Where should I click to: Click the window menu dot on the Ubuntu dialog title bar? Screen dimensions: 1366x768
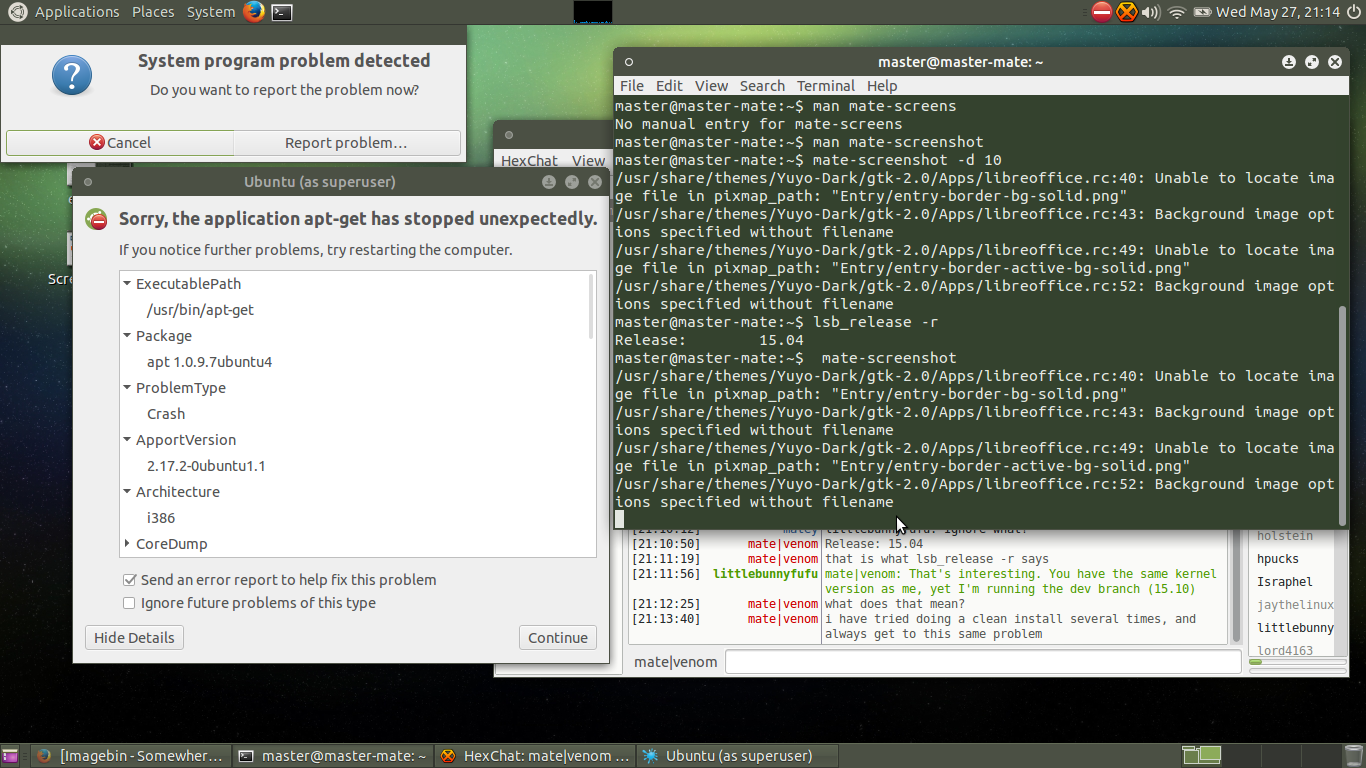tap(88, 182)
